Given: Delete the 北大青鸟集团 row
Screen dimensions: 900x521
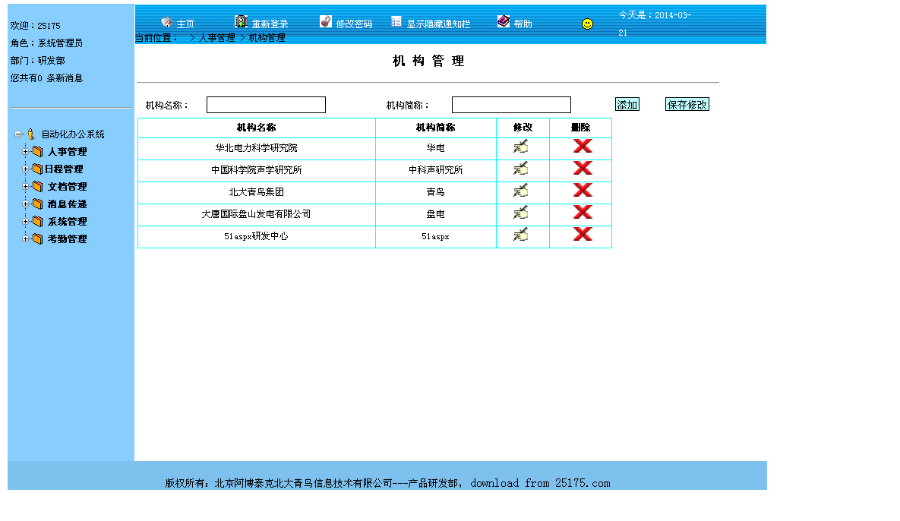Looking at the screenshot, I should coord(583,190).
